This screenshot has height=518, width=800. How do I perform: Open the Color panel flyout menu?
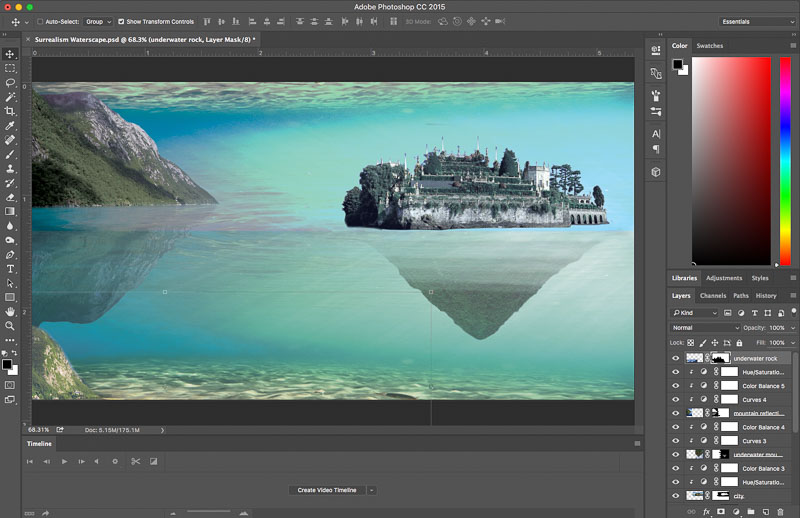click(x=793, y=45)
